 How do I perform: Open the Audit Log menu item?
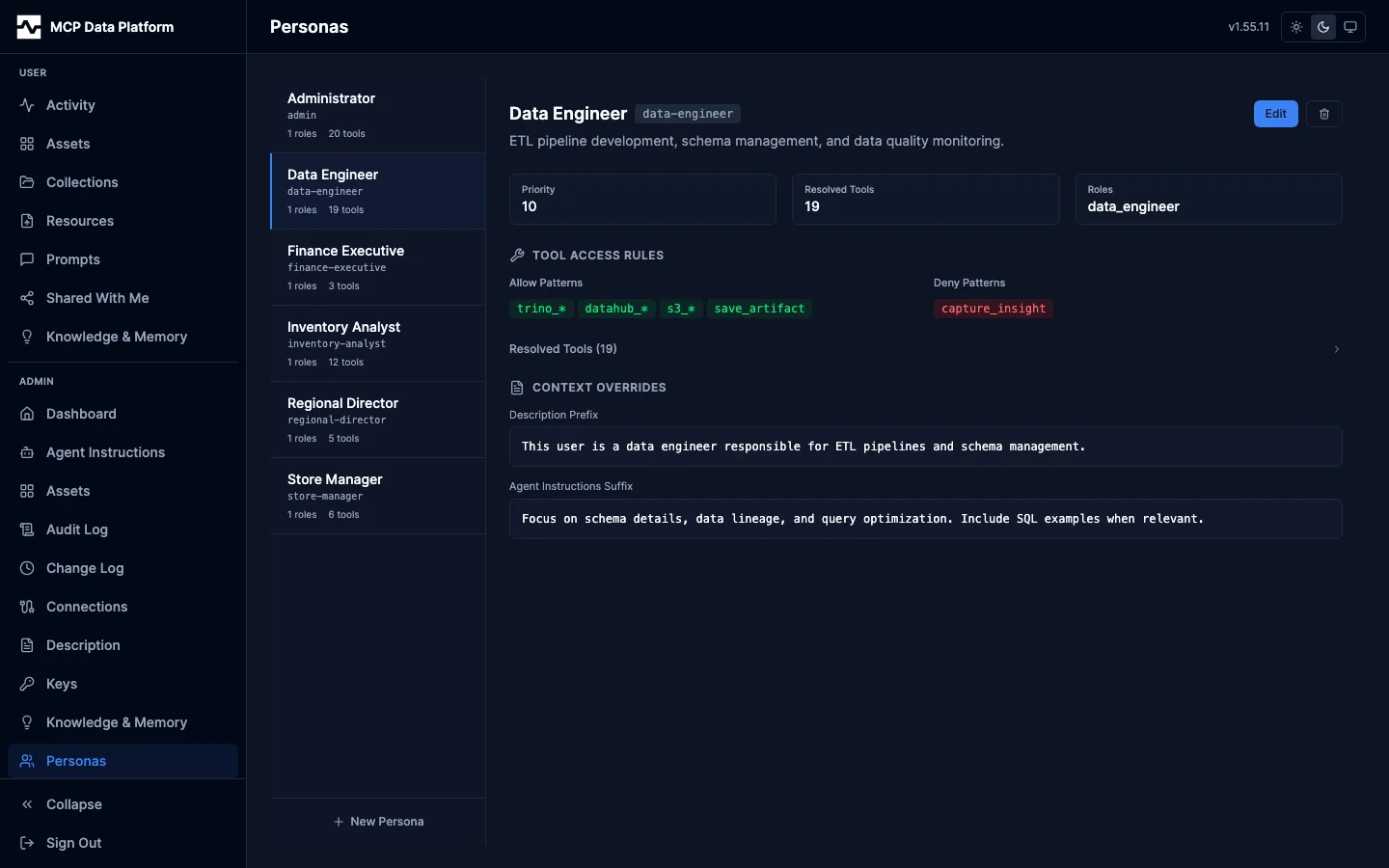[77, 529]
